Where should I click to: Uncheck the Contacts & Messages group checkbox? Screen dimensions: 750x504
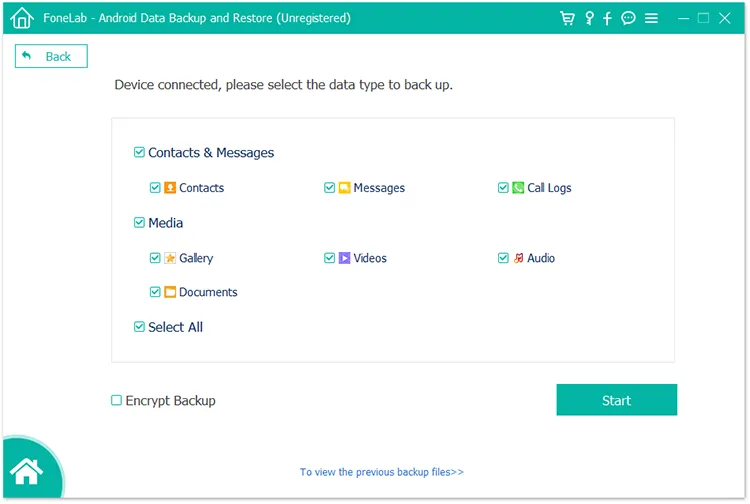139,152
